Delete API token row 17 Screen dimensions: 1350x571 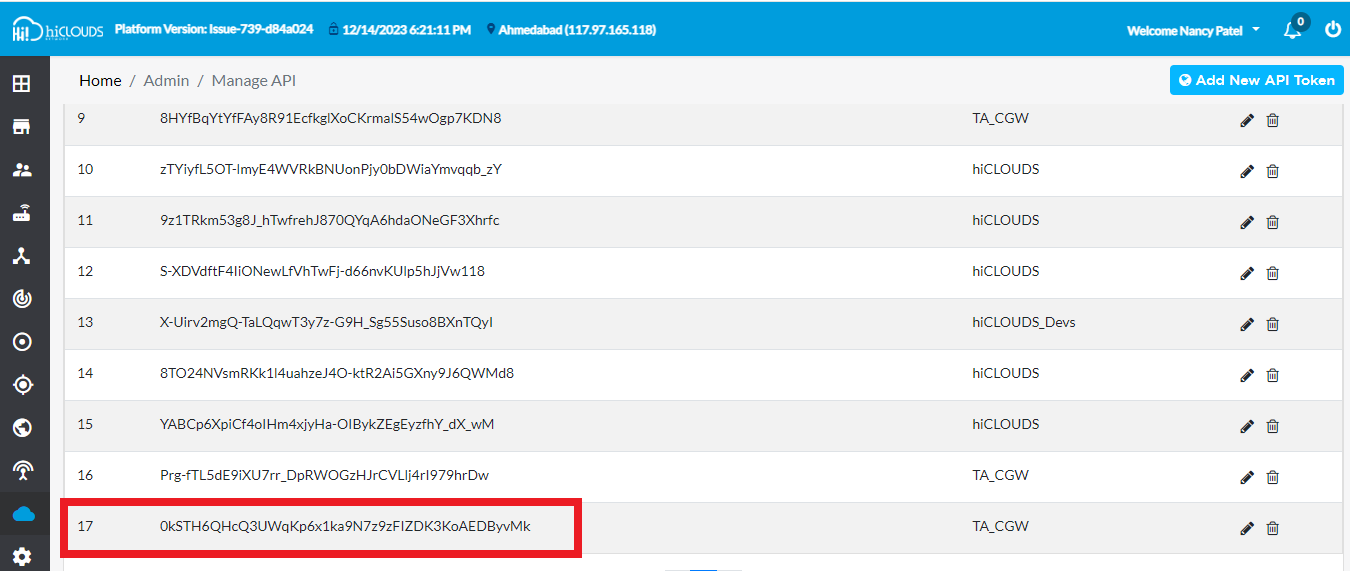point(1273,528)
